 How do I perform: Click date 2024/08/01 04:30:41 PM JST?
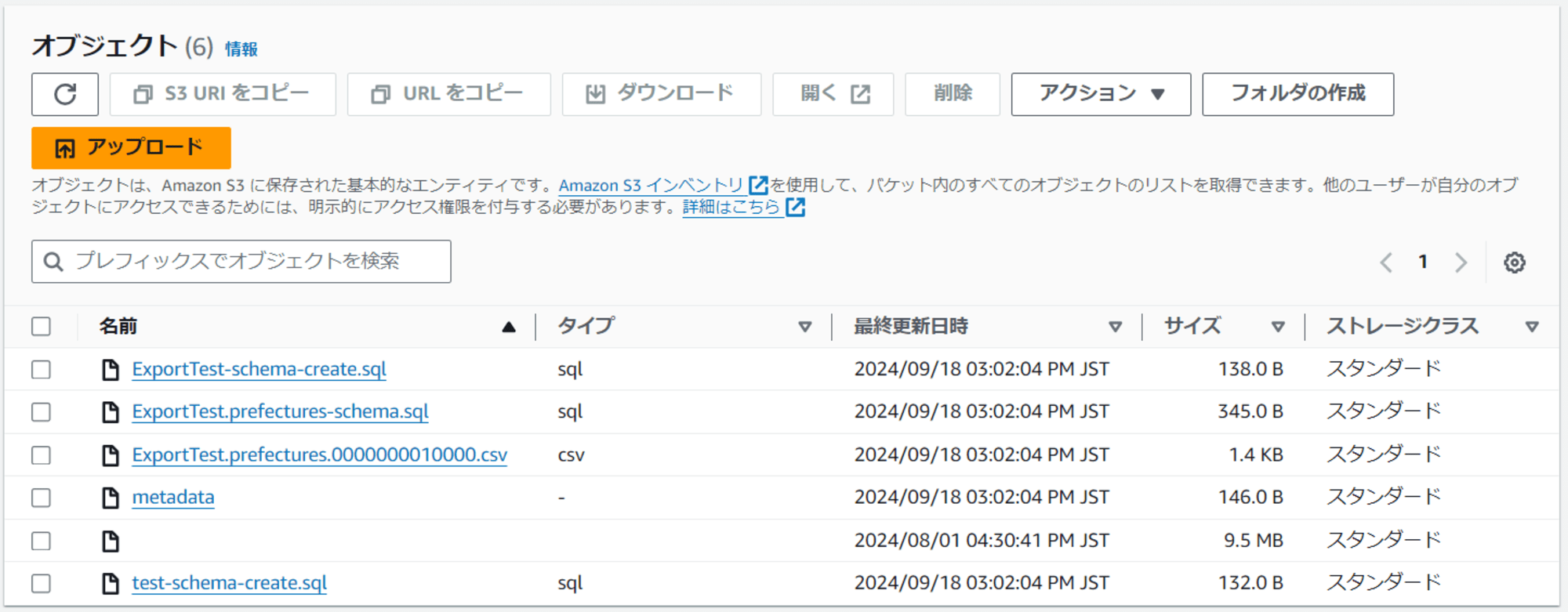coord(982,541)
